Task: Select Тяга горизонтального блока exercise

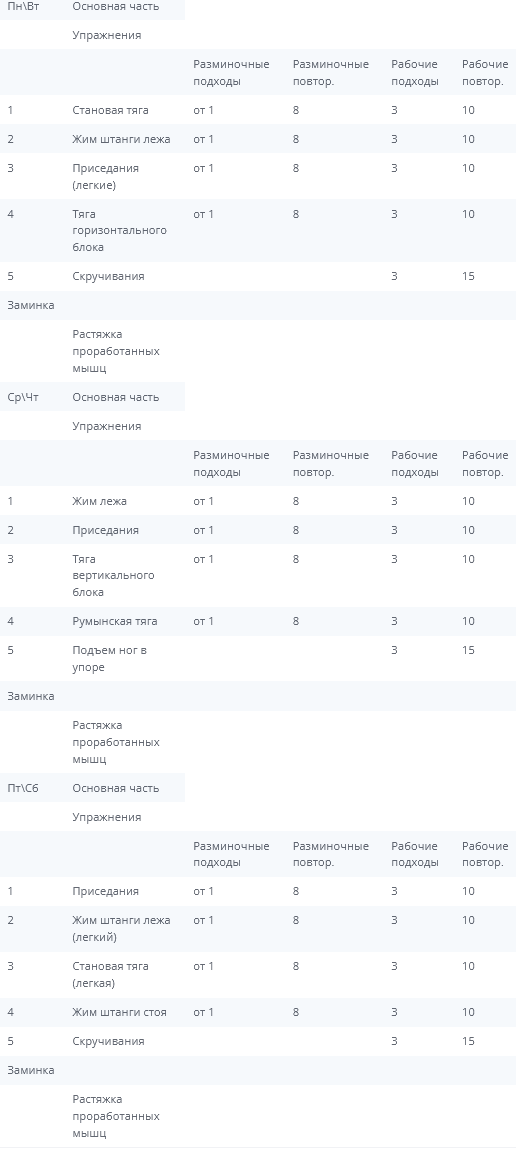Action: tap(119, 230)
